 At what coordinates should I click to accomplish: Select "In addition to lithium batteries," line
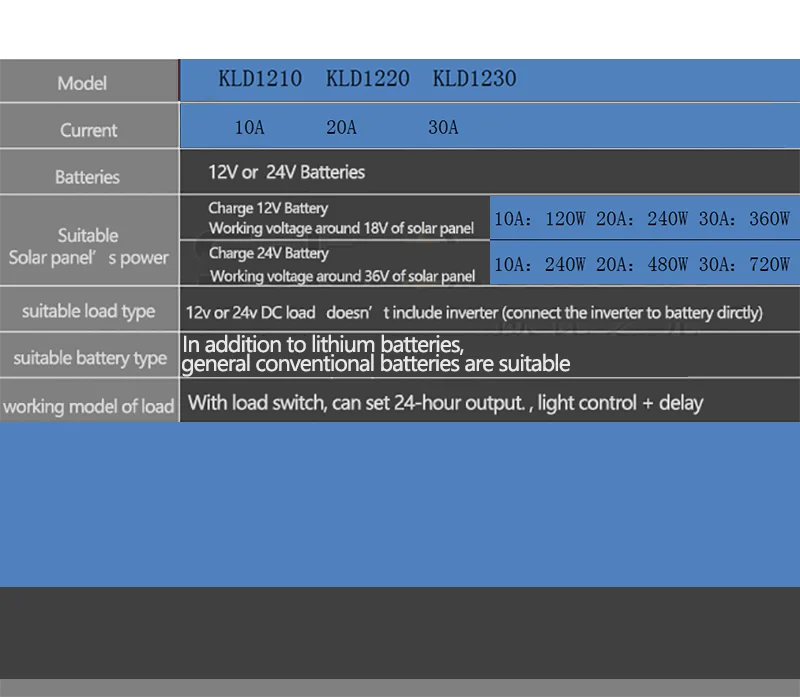[x=323, y=344]
